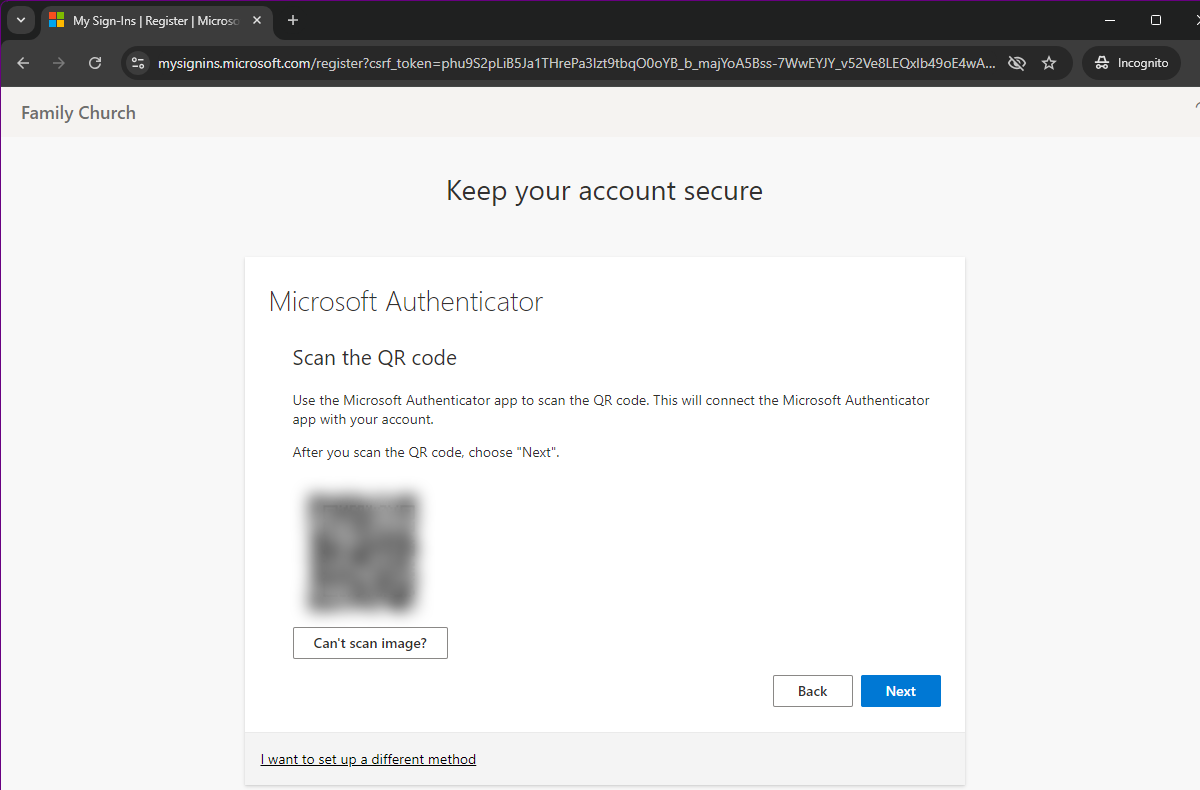
Task: View site information icon in address bar
Action: tap(138, 63)
